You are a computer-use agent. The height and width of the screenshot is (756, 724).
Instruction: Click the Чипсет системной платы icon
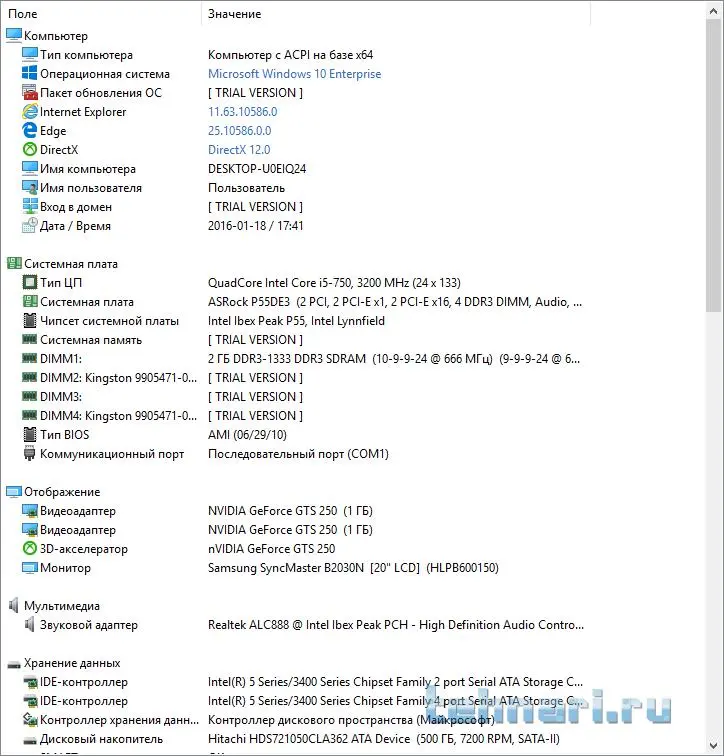tap(29, 320)
